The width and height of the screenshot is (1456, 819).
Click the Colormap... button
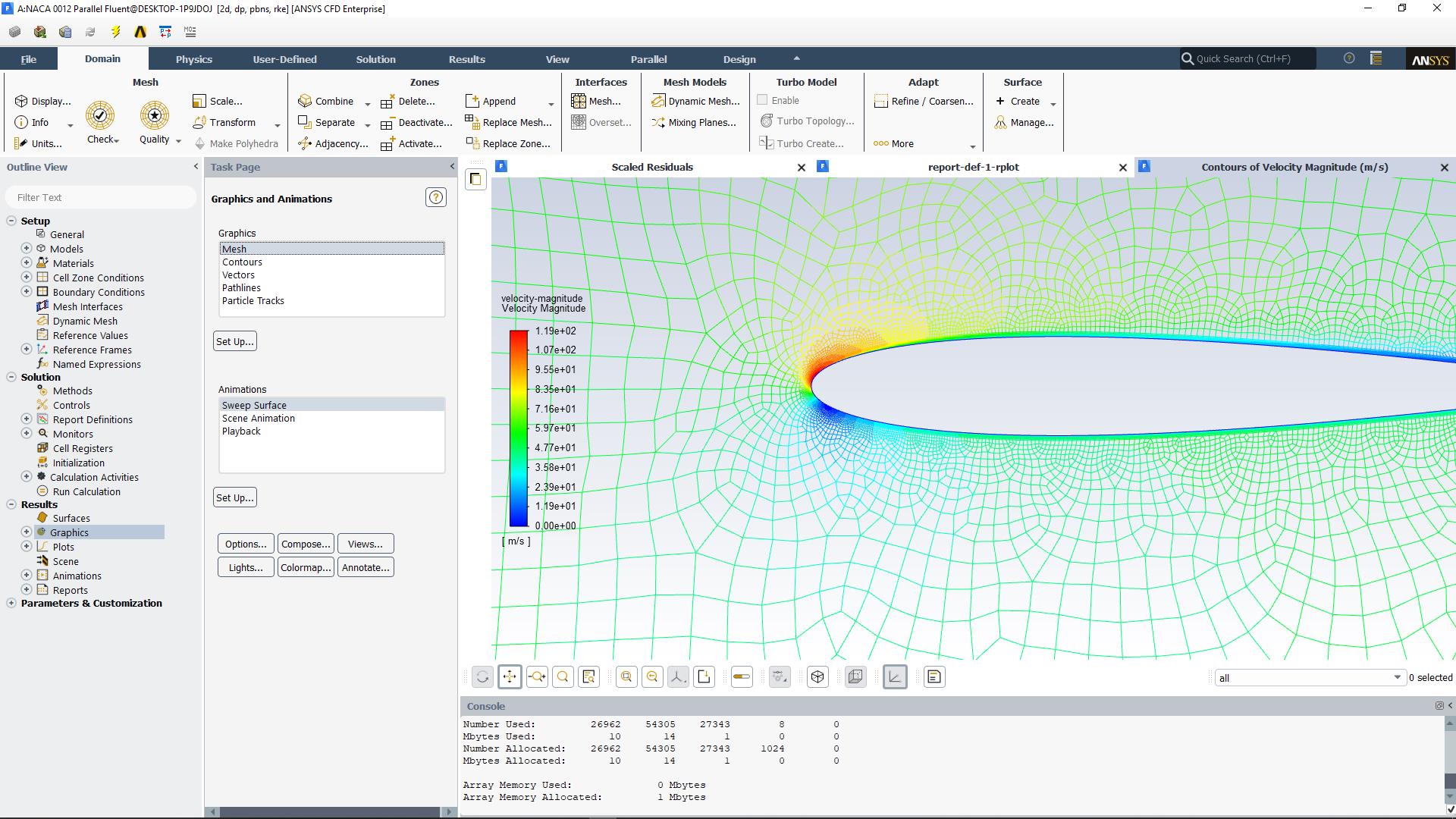pyautogui.click(x=306, y=567)
